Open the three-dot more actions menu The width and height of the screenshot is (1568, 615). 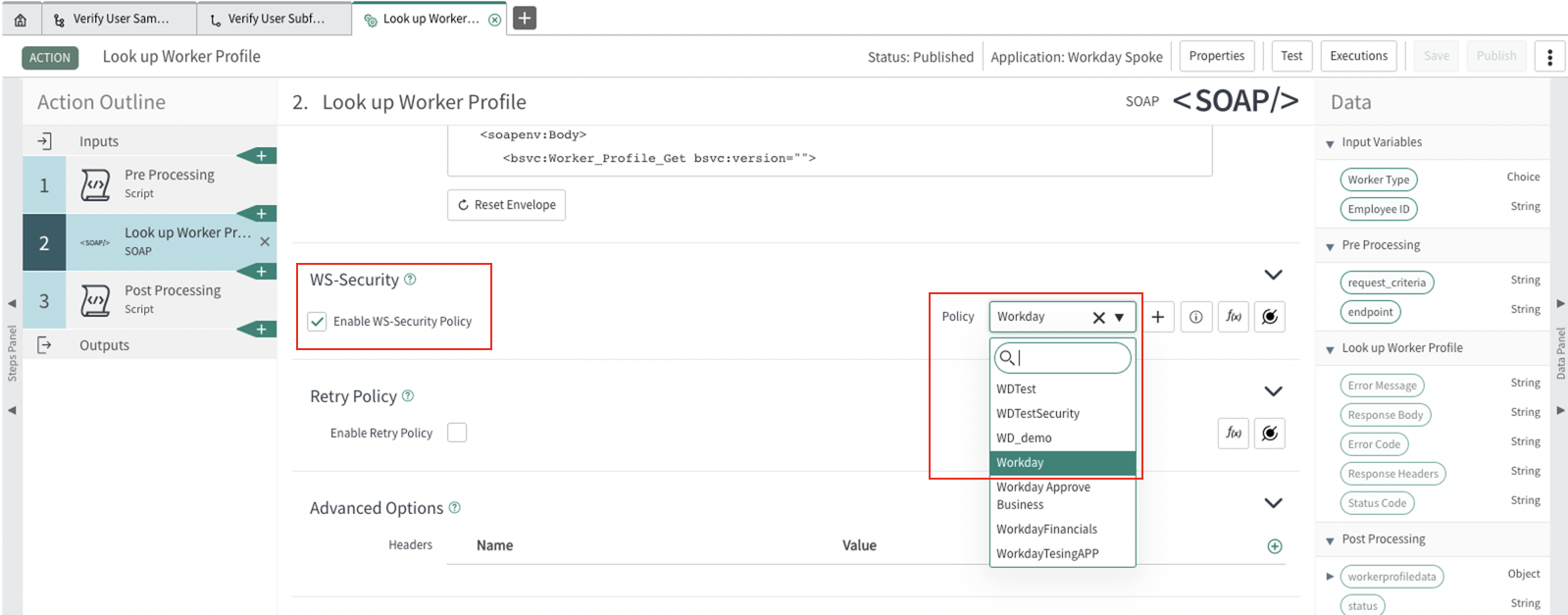pyautogui.click(x=1549, y=57)
